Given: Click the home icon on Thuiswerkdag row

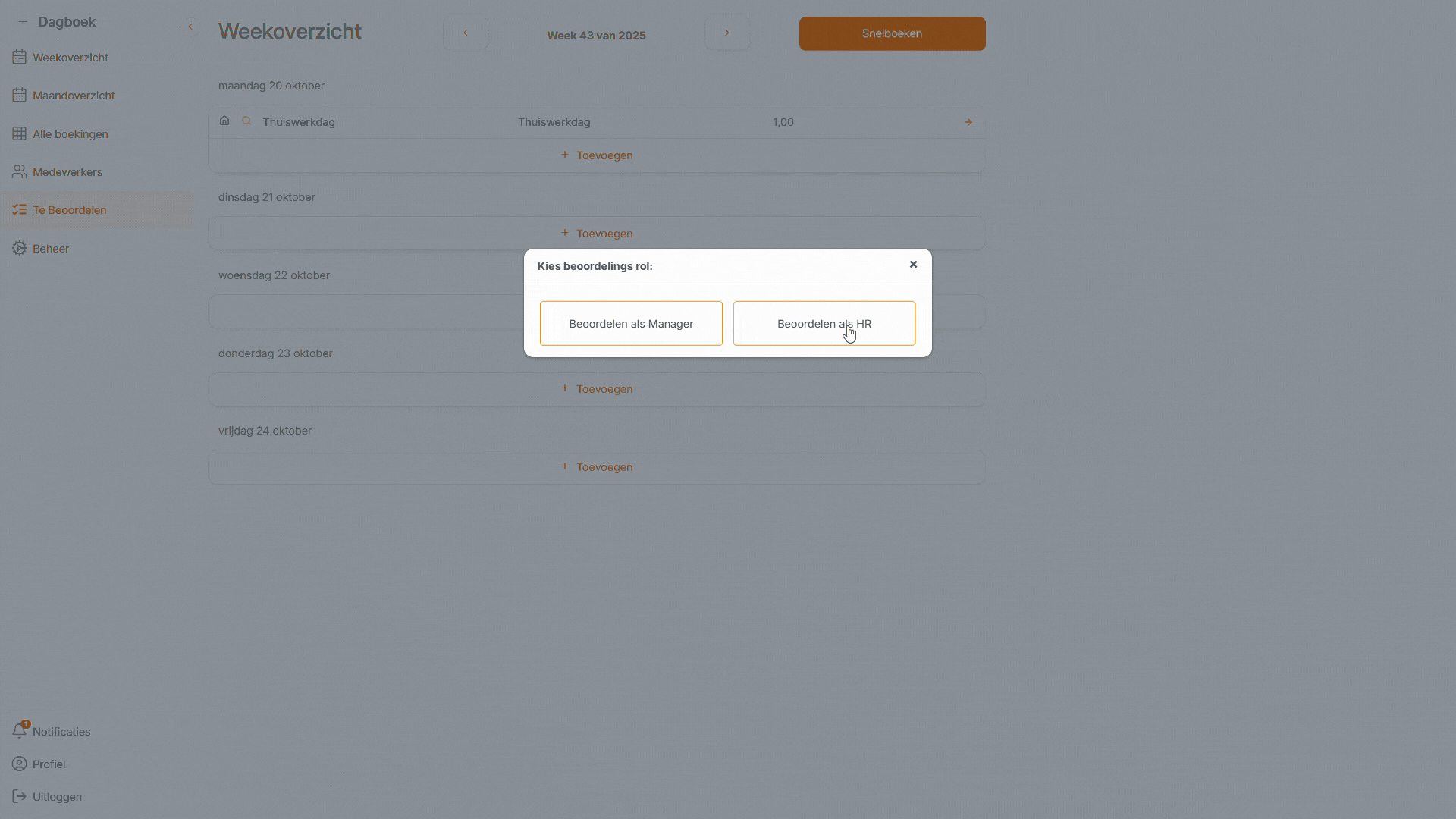Looking at the screenshot, I should 224,121.
